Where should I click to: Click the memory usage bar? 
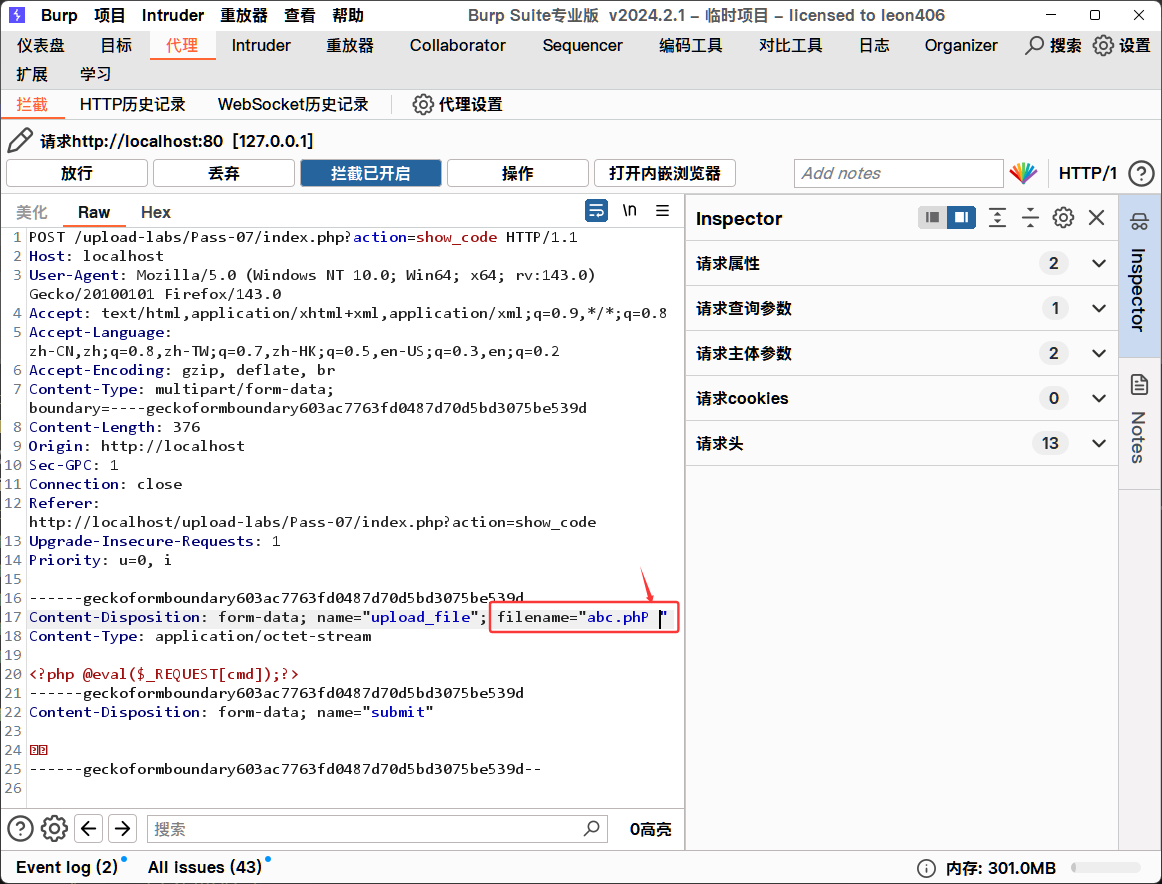[x=1106, y=868]
